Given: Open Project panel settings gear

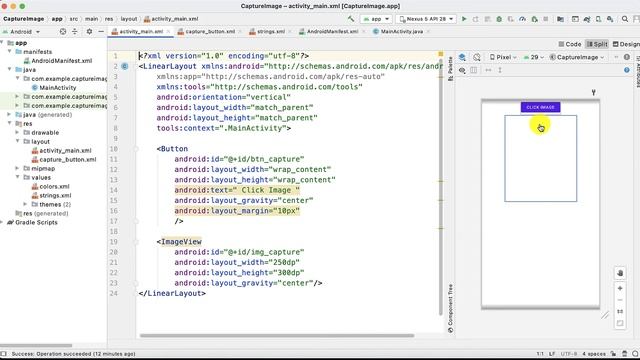Looking at the screenshot, I should coord(89,31).
